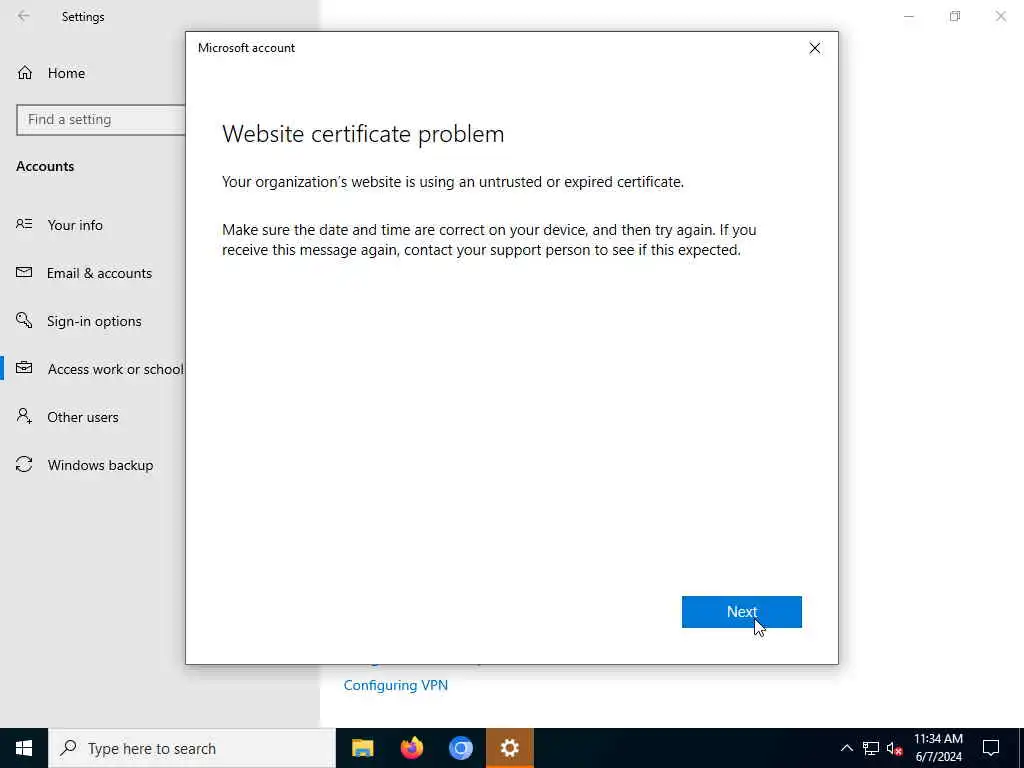
Task: Click the 'Microsoft account' dialog title
Action: (x=246, y=48)
